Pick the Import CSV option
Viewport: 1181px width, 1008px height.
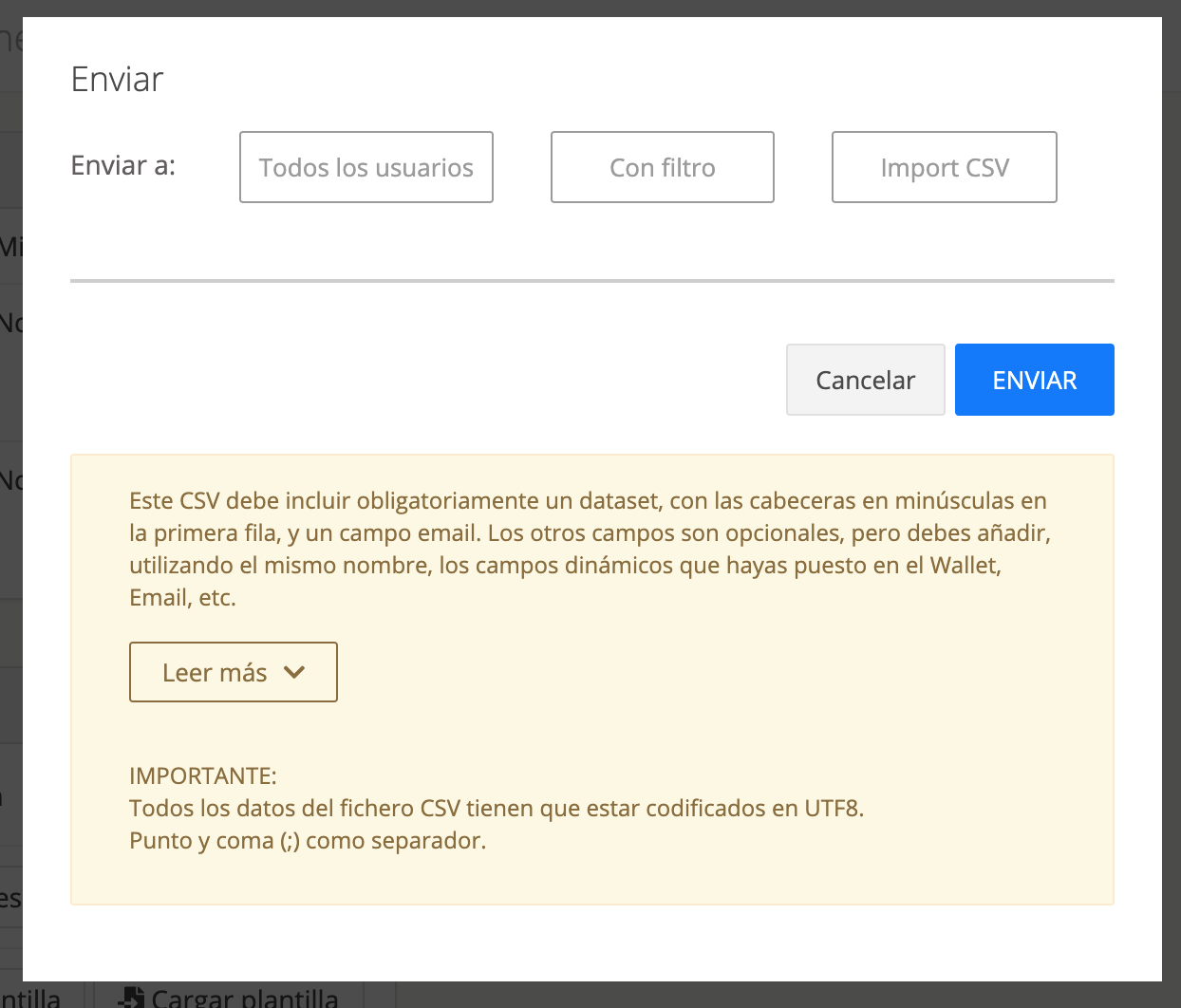pos(944,167)
